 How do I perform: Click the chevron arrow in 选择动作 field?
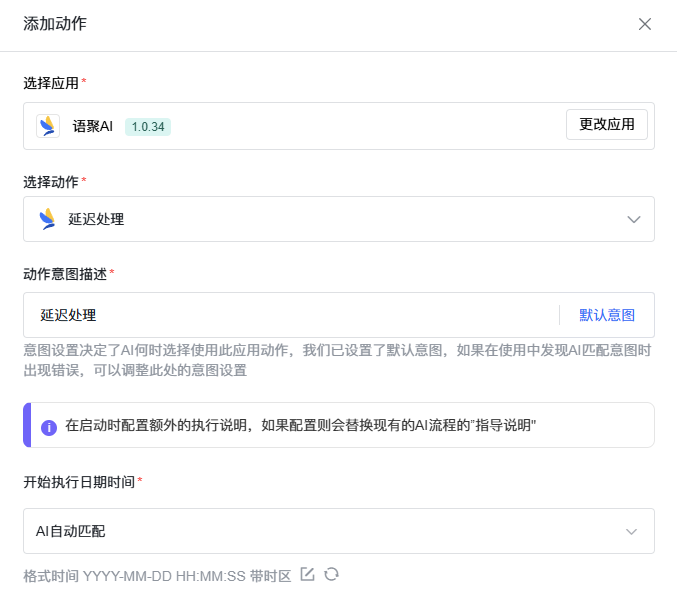click(633, 219)
